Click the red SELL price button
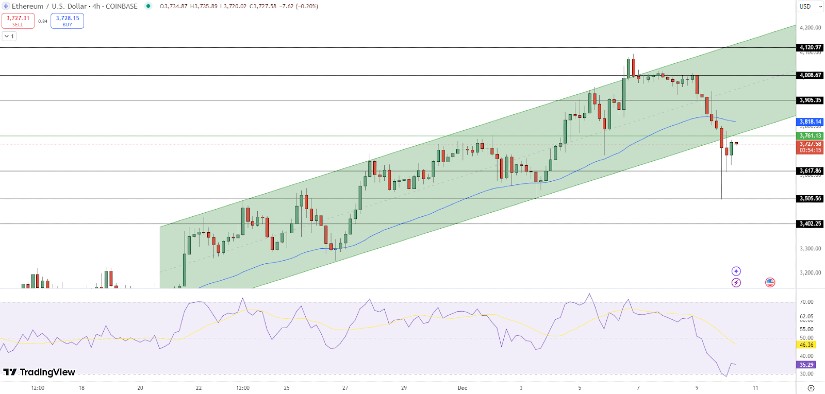This screenshot has height=394, width=825. pyautogui.click(x=18, y=21)
